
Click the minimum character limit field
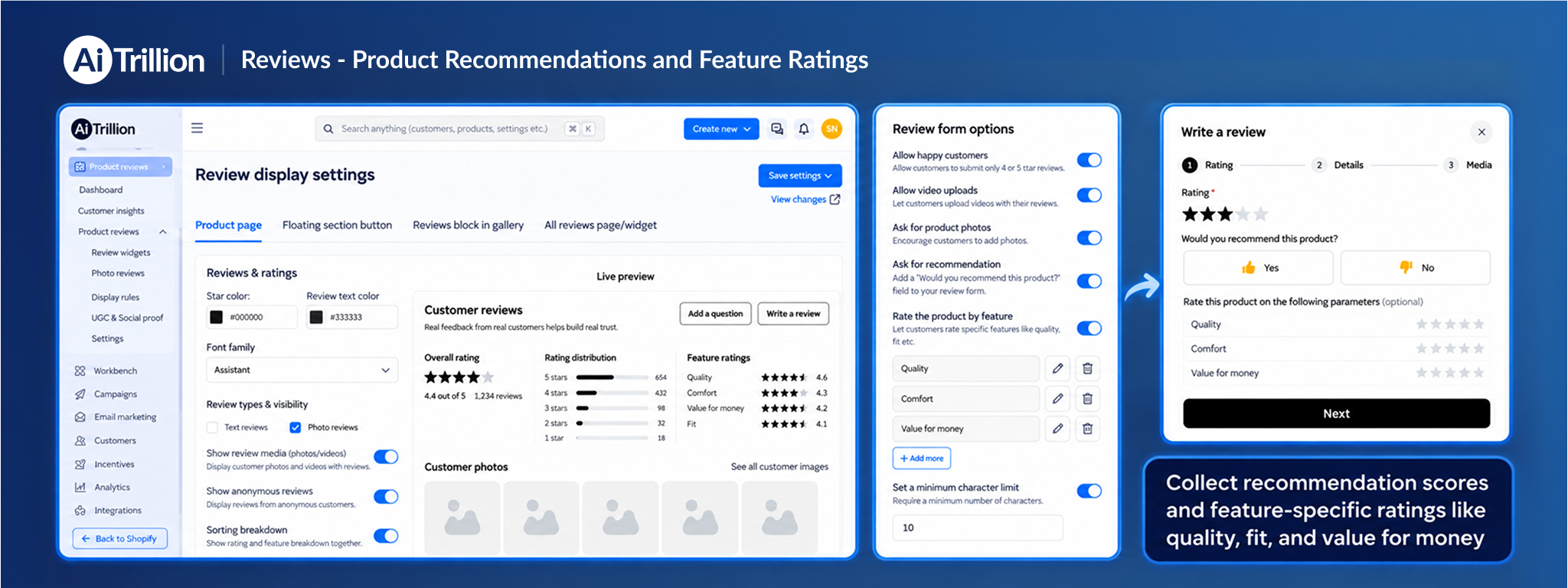[978, 528]
